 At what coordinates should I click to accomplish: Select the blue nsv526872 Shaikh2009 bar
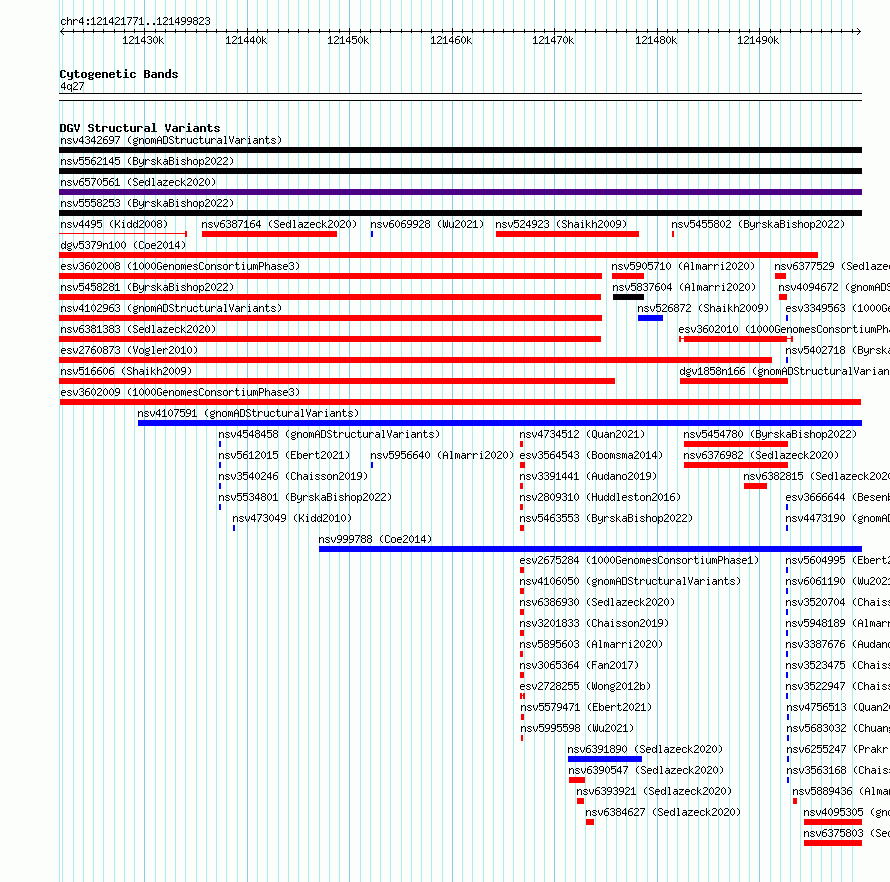click(650, 318)
